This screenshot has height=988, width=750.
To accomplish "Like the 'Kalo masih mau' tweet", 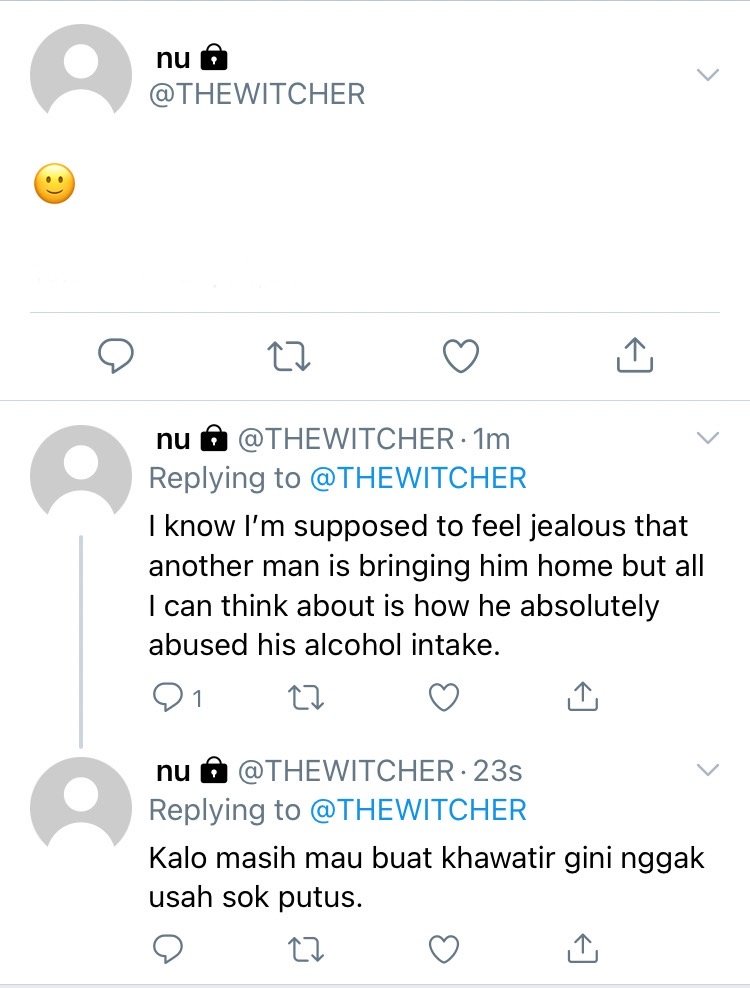I will point(444,949).
